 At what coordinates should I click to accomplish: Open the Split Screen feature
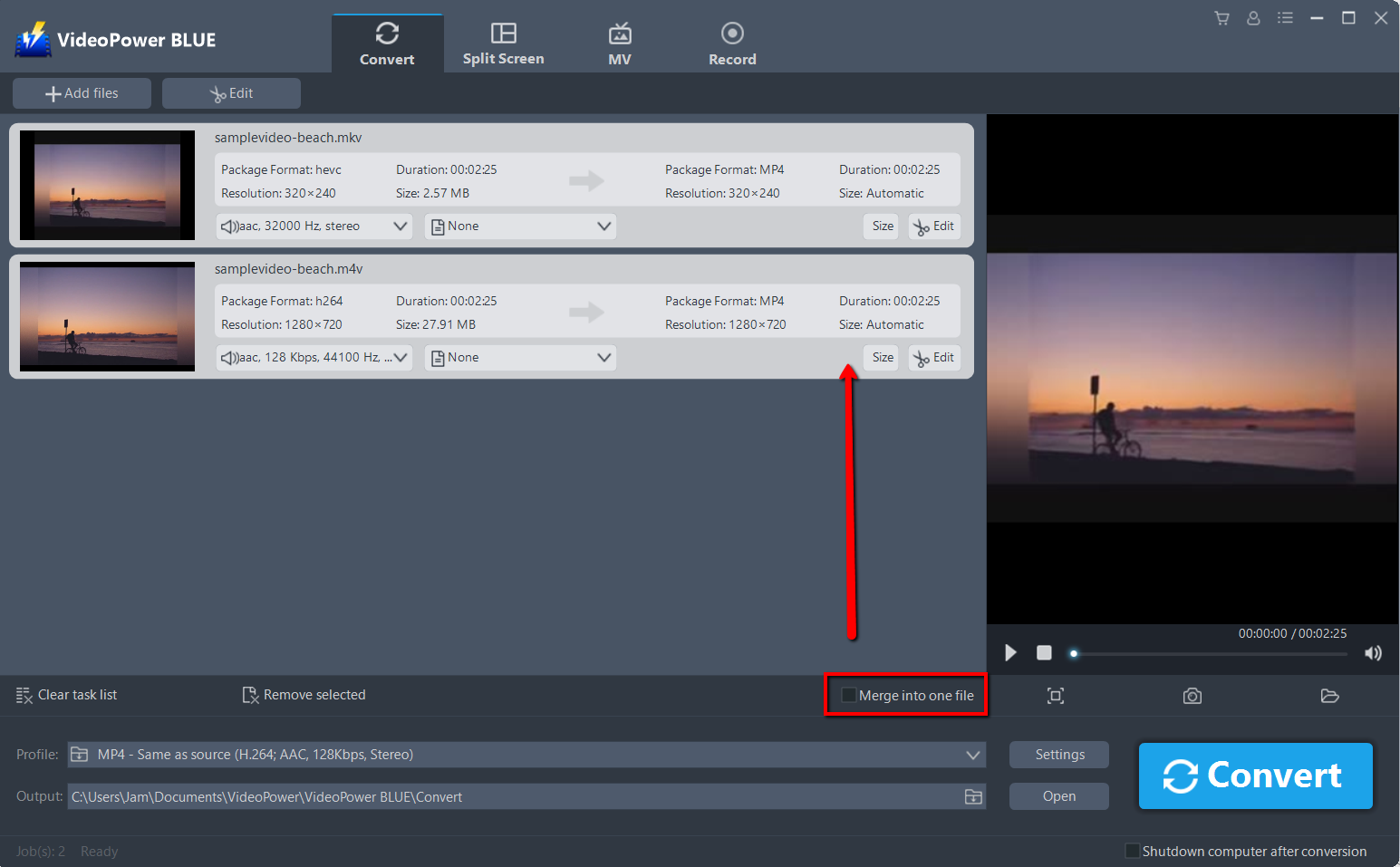[503, 42]
